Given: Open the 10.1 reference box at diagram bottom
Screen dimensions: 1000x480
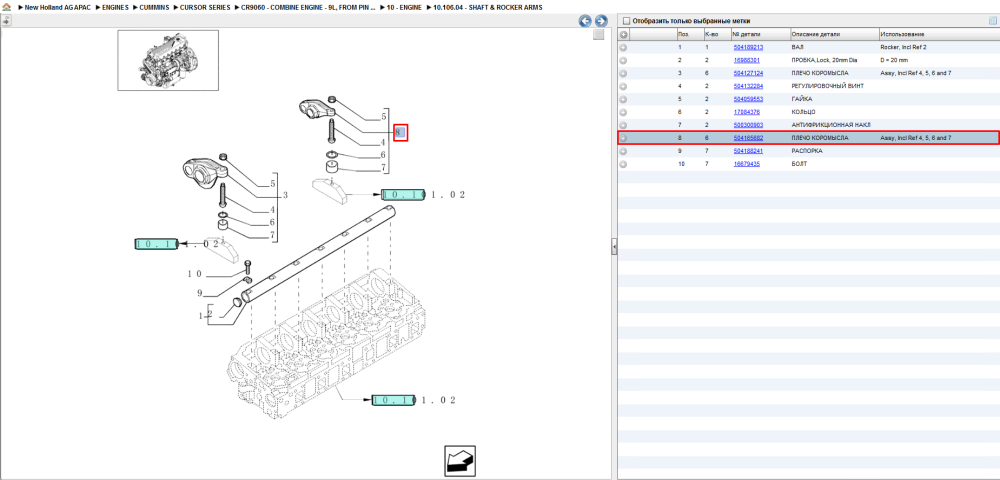Looking at the screenshot, I should pos(393,400).
